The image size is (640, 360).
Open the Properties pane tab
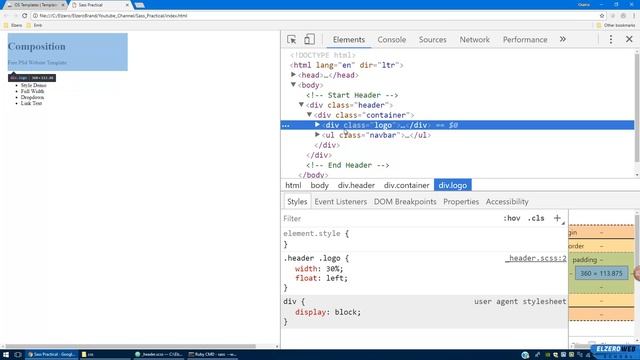coord(461,202)
